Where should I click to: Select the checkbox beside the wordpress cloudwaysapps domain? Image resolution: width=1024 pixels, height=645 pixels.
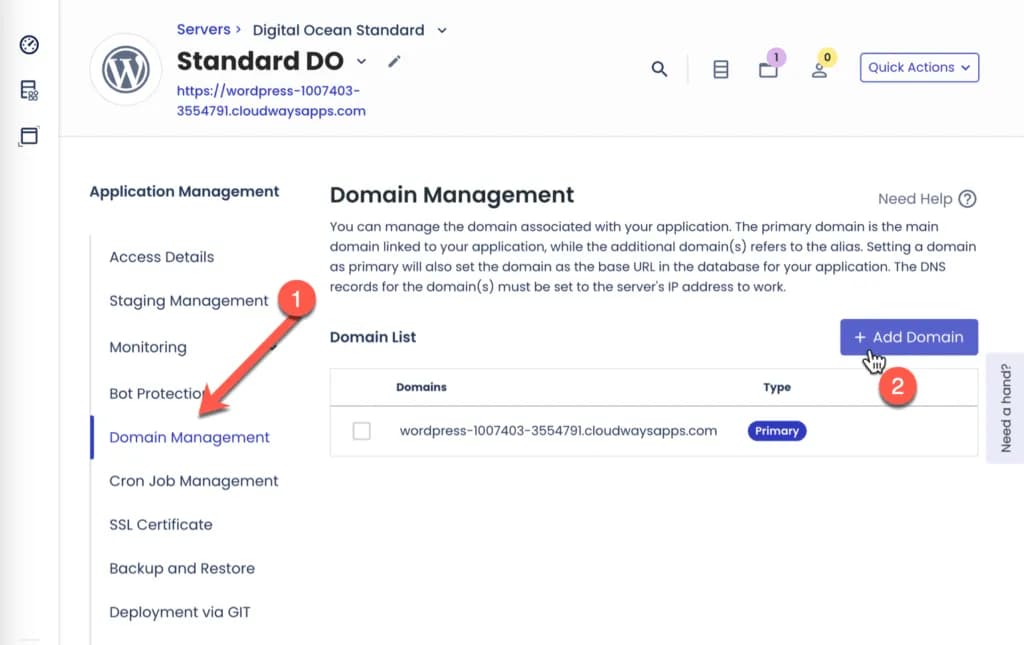coord(363,431)
